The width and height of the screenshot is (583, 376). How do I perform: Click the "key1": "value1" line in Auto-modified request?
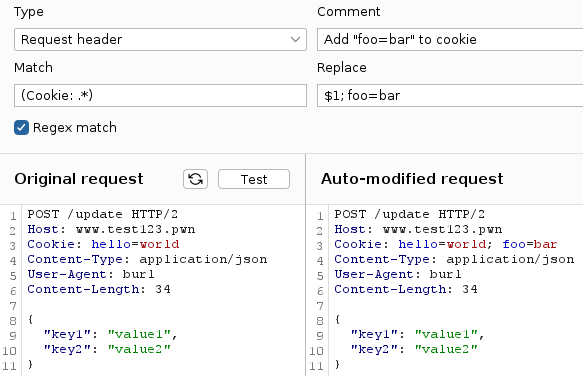[x=417, y=334]
